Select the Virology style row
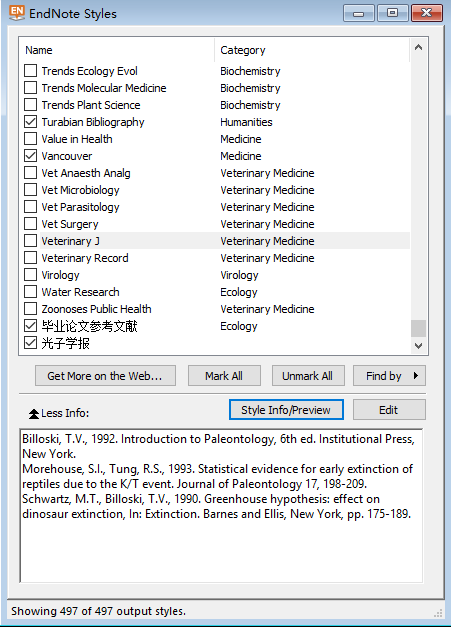451x627 pixels. tap(215, 275)
